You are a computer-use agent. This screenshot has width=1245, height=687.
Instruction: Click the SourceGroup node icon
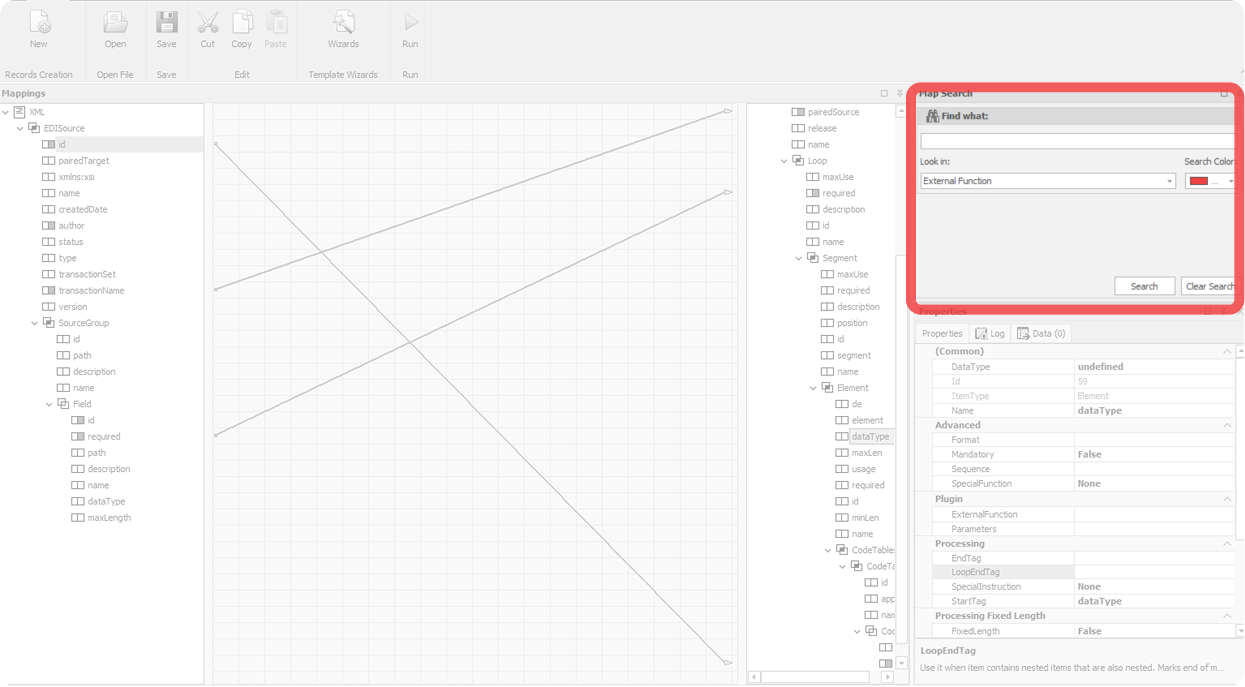pos(48,323)
